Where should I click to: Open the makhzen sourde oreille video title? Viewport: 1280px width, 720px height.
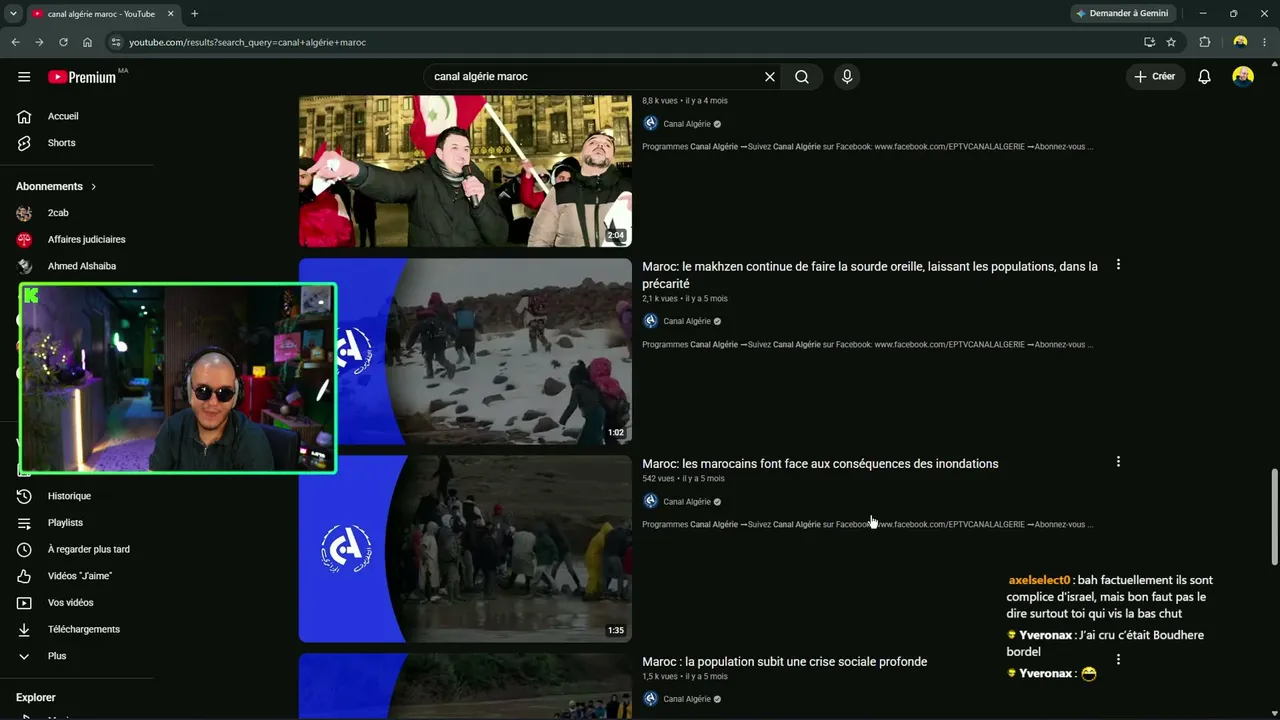point(870,275)
